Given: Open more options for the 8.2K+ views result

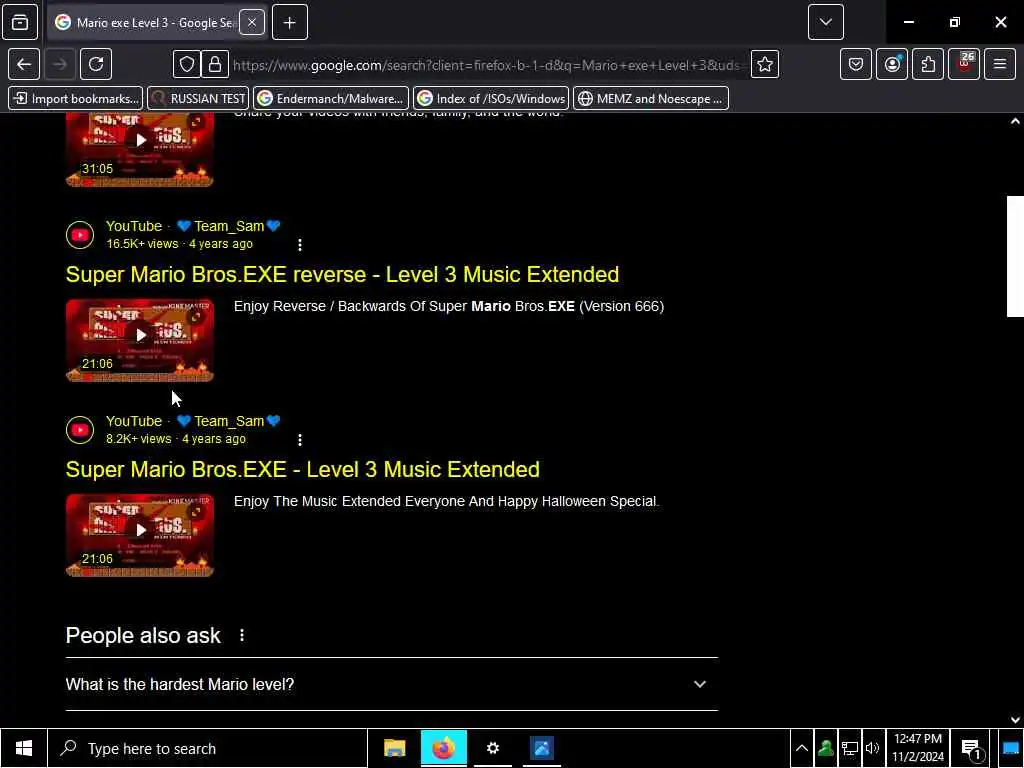Looking at the screenshot, I should 300,440.
